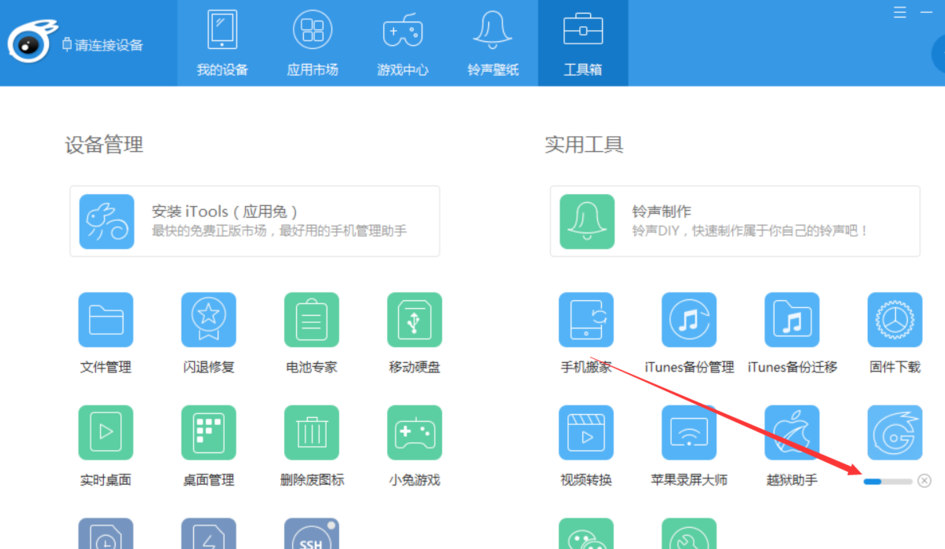945x549 pixels.
Task: Select 移动硬盘 portable disk tool
Action: pos(414,320)
